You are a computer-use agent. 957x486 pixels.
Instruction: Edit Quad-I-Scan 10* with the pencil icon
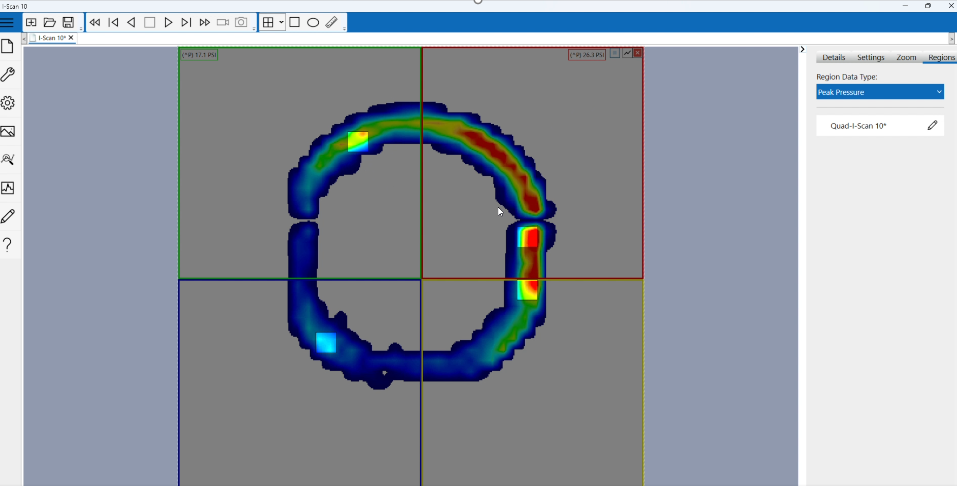932,126
